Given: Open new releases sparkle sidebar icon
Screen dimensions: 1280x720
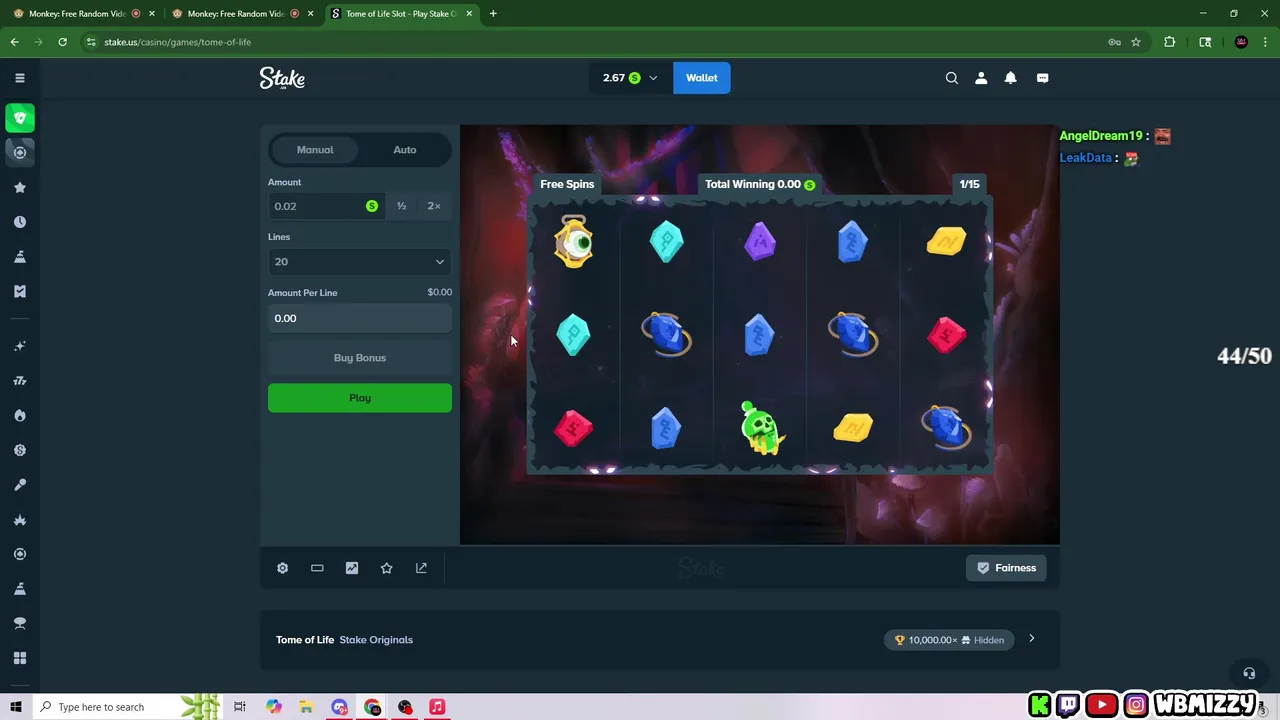Looking at the screenshot, I should [x=20, y=346].
